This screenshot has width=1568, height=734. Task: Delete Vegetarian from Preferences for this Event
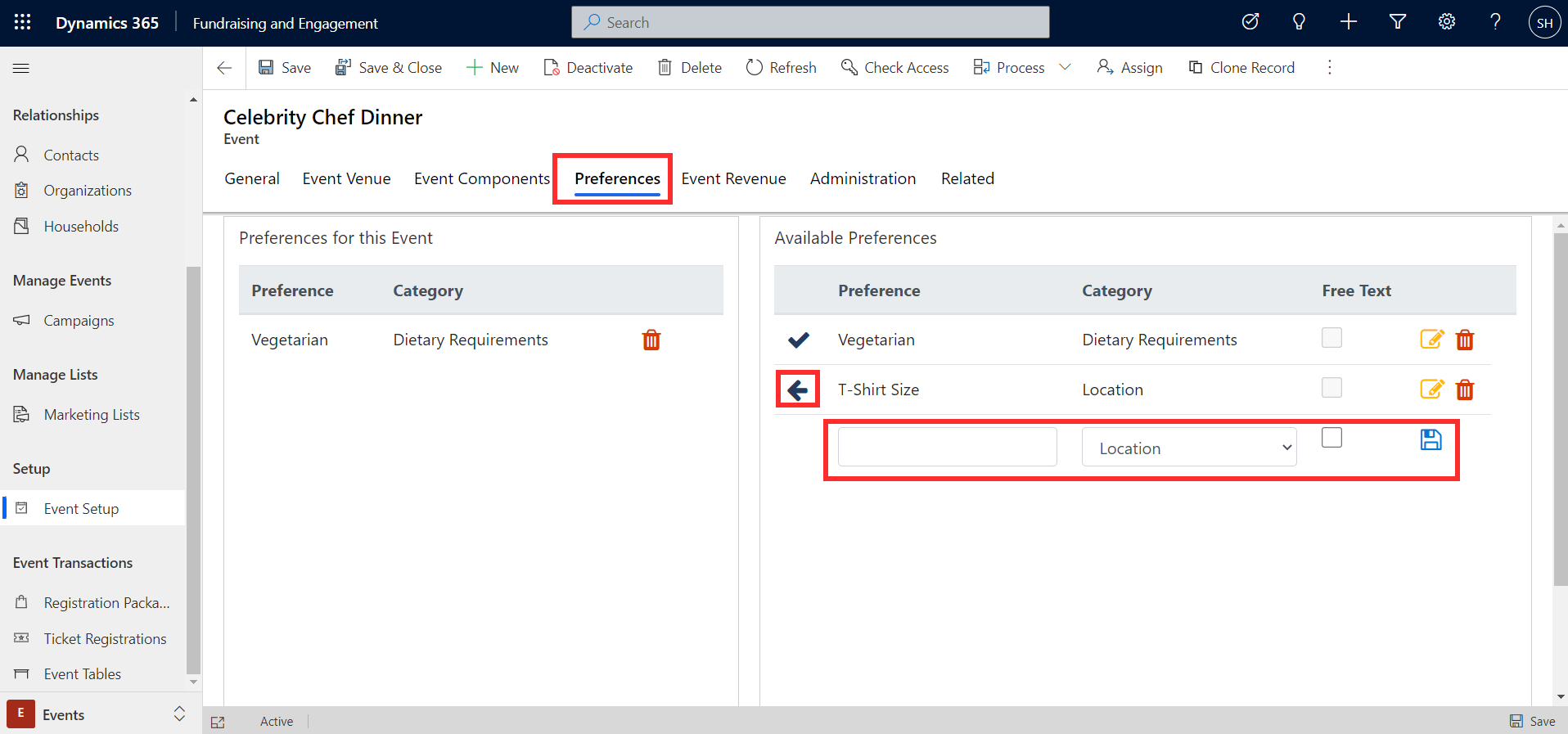(x=651, y=340)
